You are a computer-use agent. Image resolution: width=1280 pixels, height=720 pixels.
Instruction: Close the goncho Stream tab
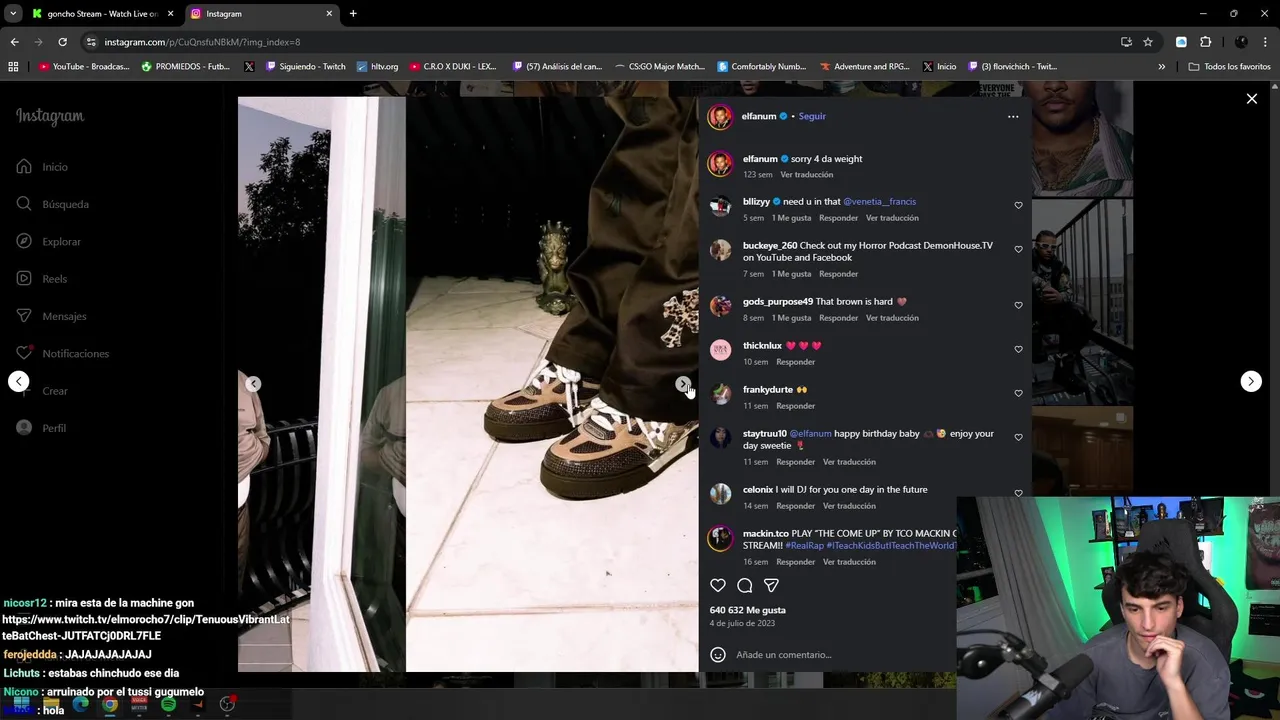click(x=170, y=14)
